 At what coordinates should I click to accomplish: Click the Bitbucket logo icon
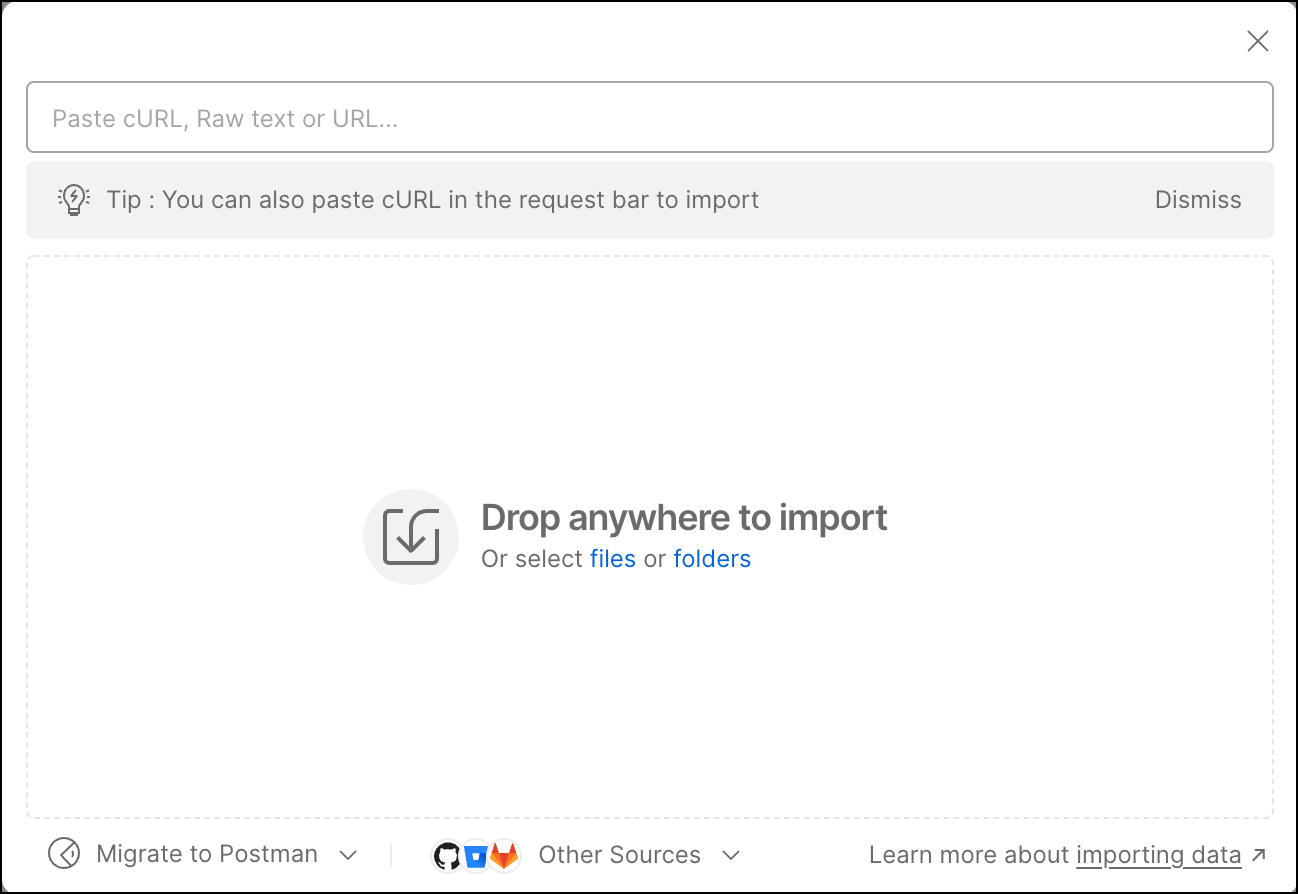tap(476, 856)
